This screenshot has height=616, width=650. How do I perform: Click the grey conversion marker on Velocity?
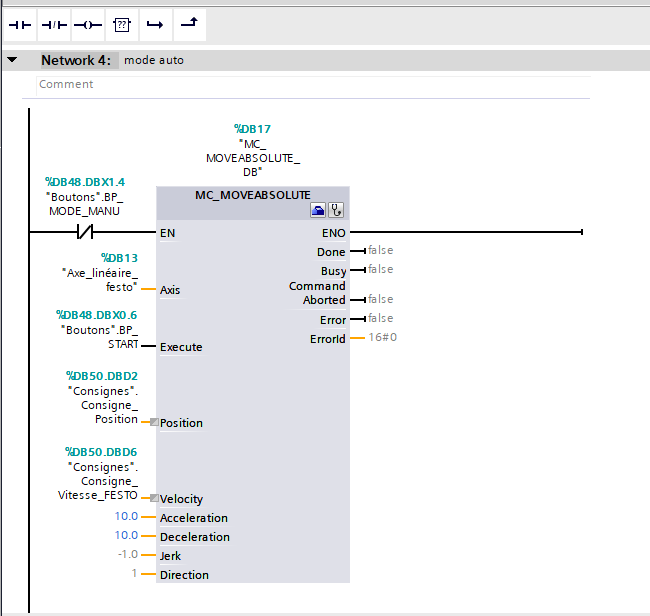[154, 498]
